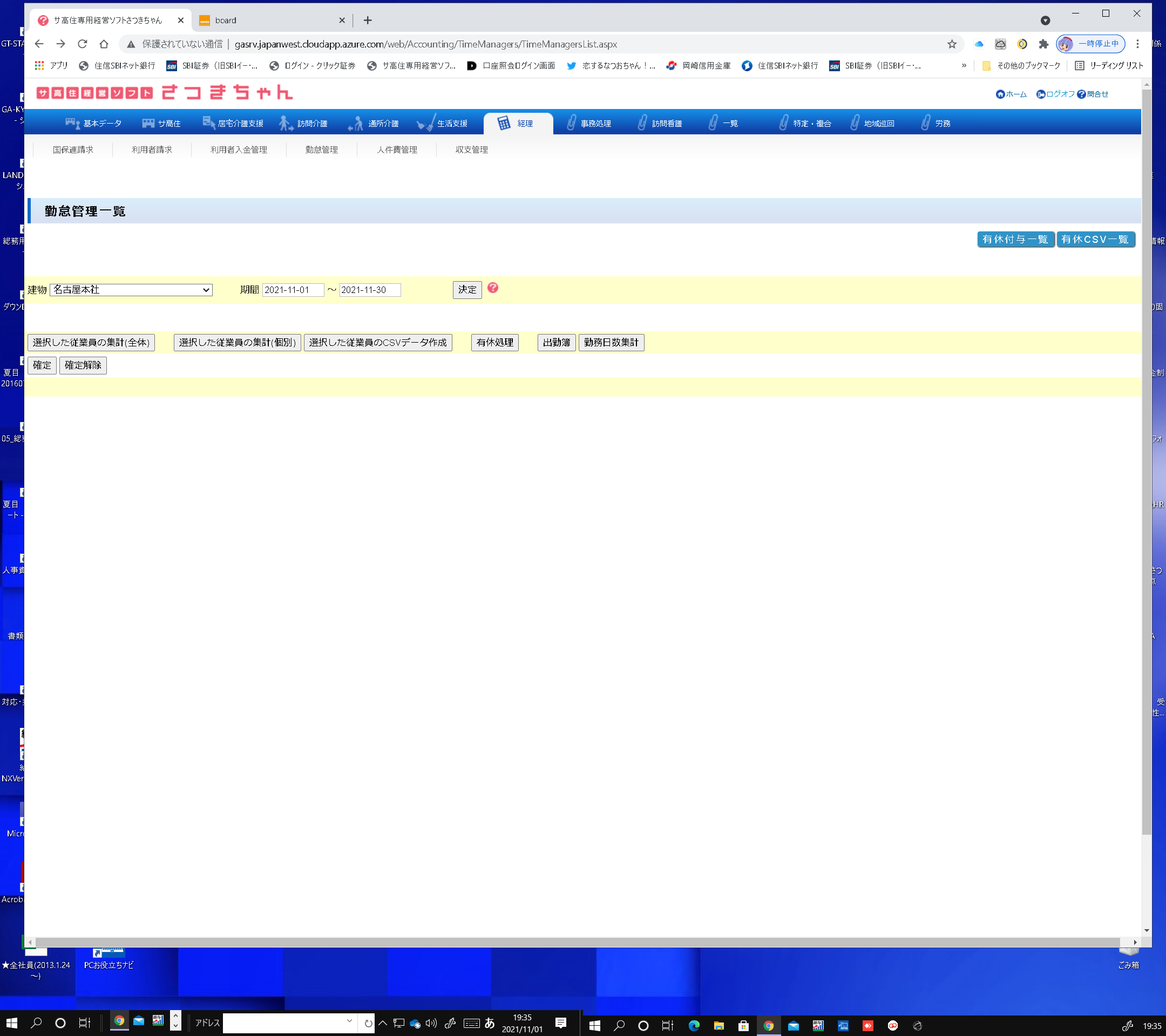The width and height of the screenshot is (1166, 1036).
Task: Bookmark this page with star icon
Action: pyautogui.click(x=952, y=44)
